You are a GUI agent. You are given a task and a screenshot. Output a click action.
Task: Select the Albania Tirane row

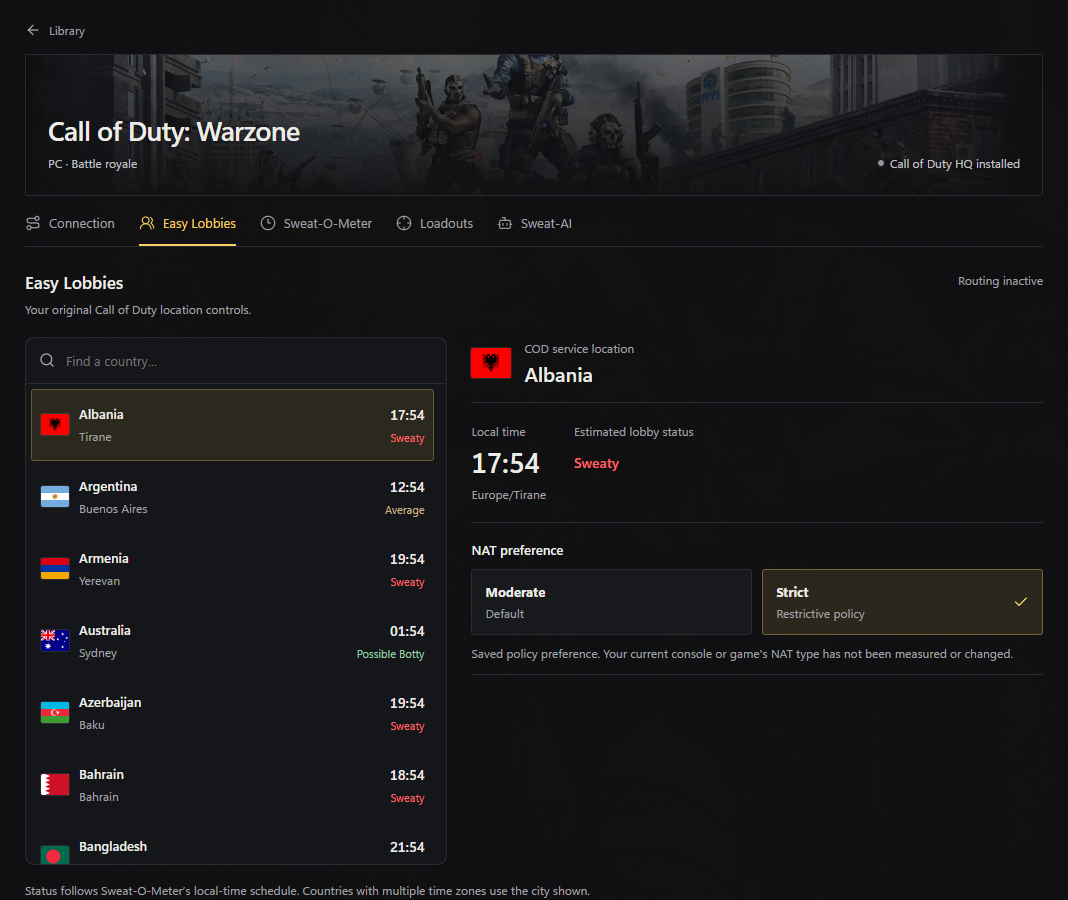232,425
